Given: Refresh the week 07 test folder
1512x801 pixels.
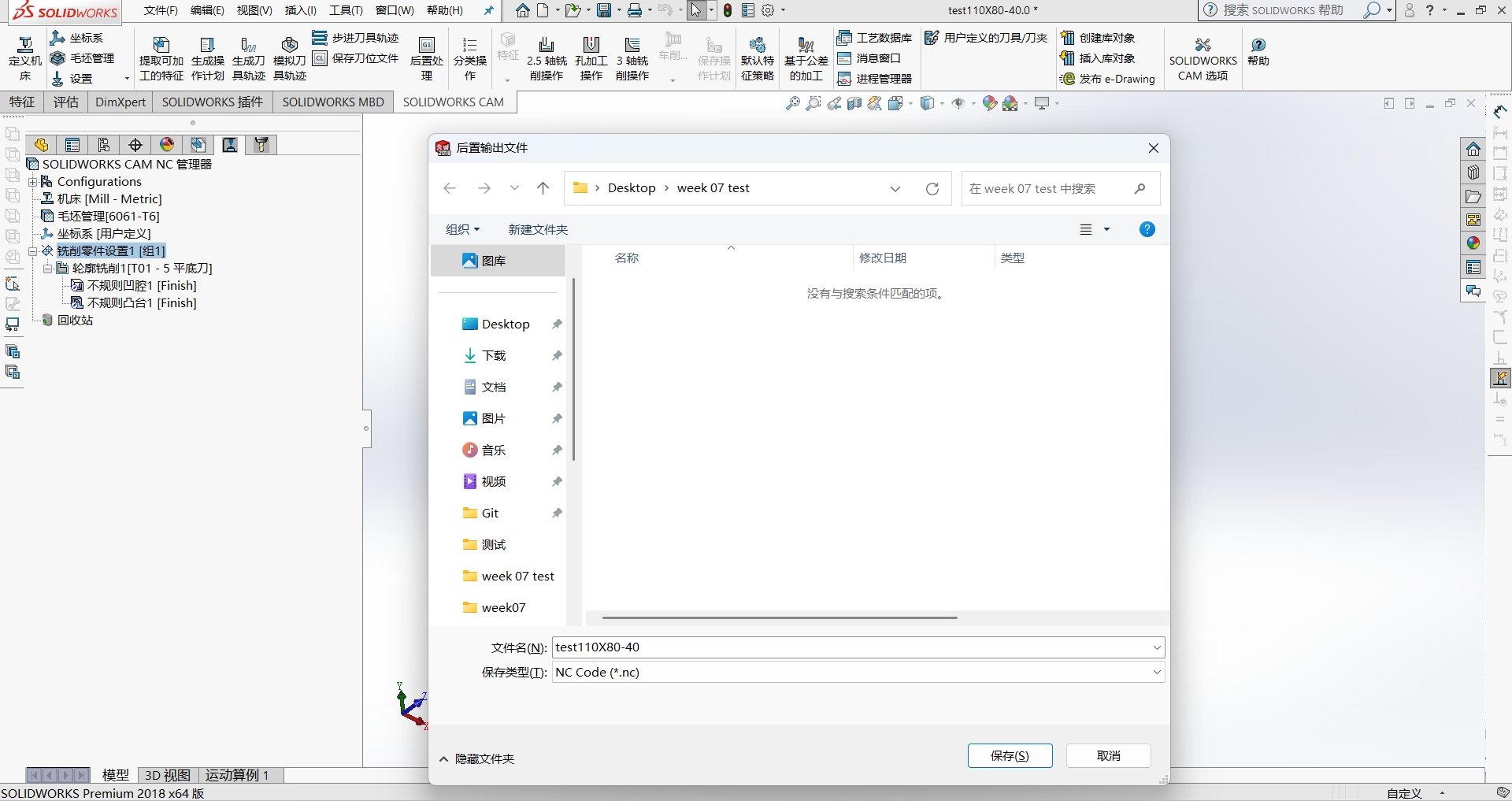Looking at the screenshot, I should (932, 188).
